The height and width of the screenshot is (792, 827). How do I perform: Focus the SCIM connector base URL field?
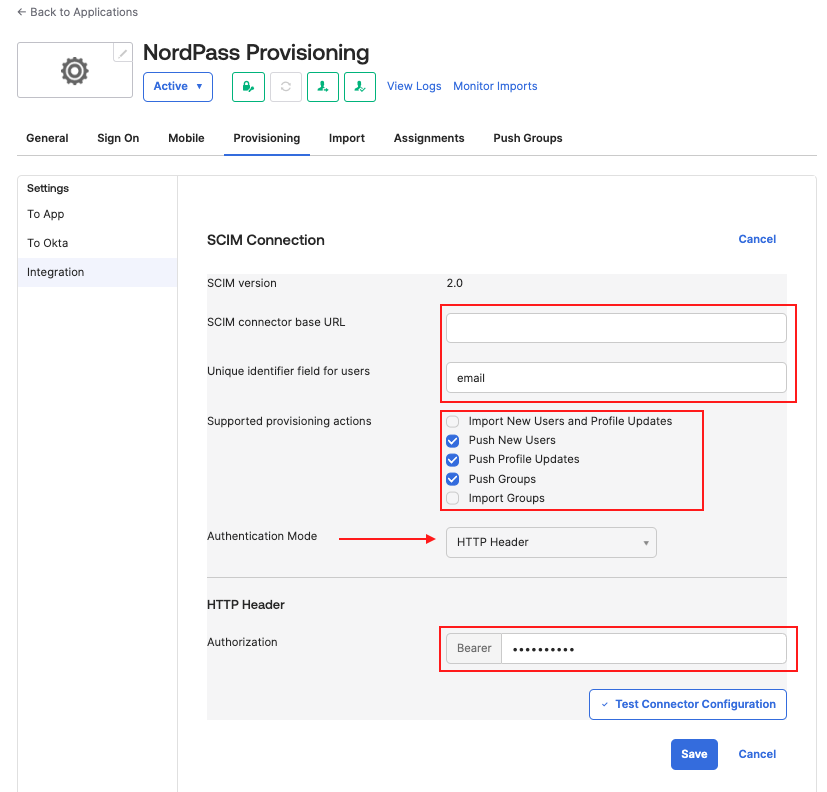pos(616,328)
